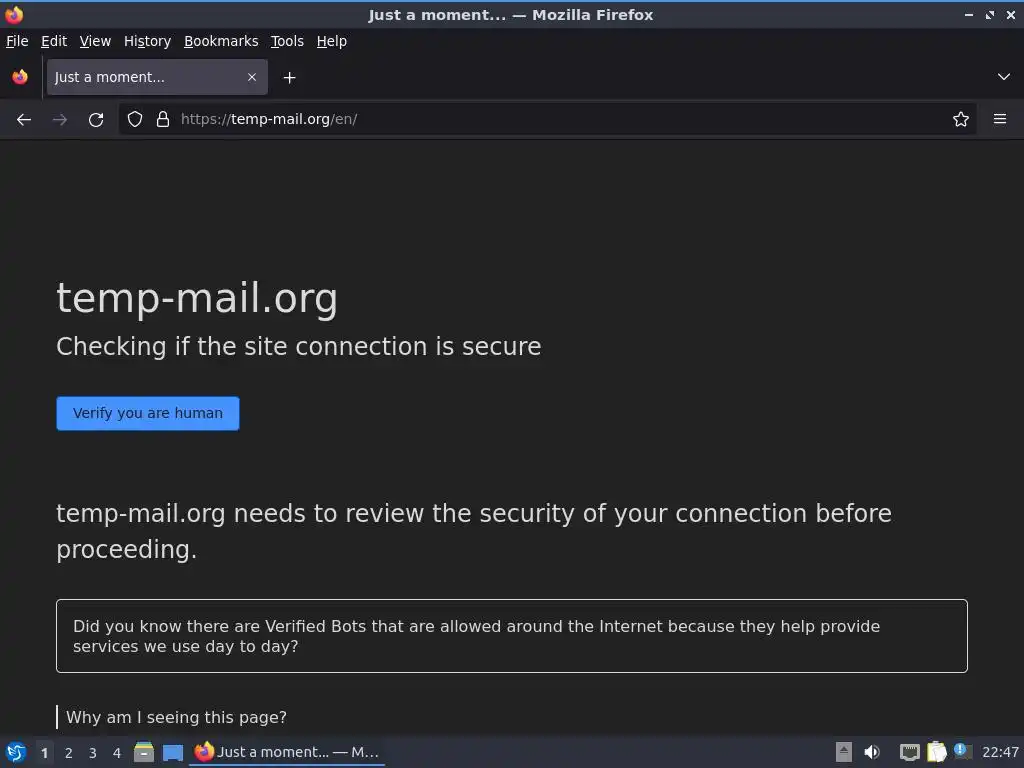Open the file manager icon in taskbar

click(144, 752)
